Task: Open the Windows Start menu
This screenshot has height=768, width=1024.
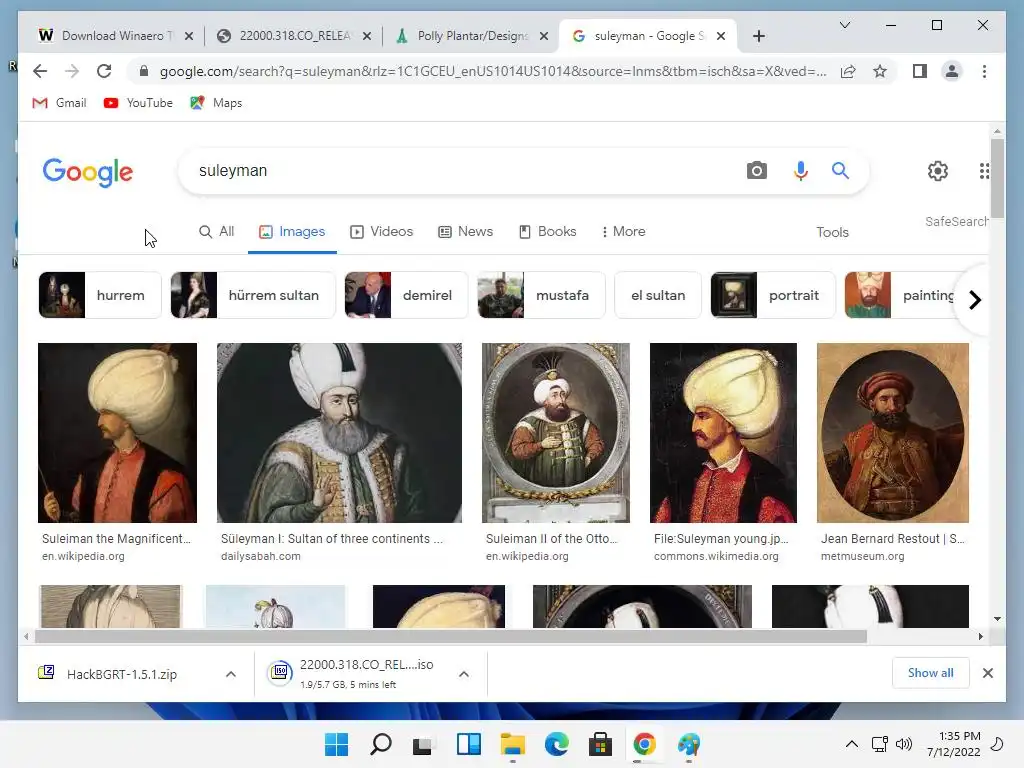Action: click(x=336, y=744)
